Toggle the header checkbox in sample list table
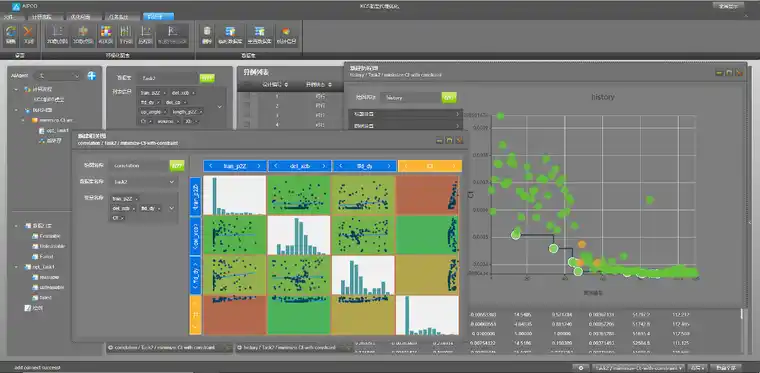Screen dimensions: 760x373 tap(247, 84)
